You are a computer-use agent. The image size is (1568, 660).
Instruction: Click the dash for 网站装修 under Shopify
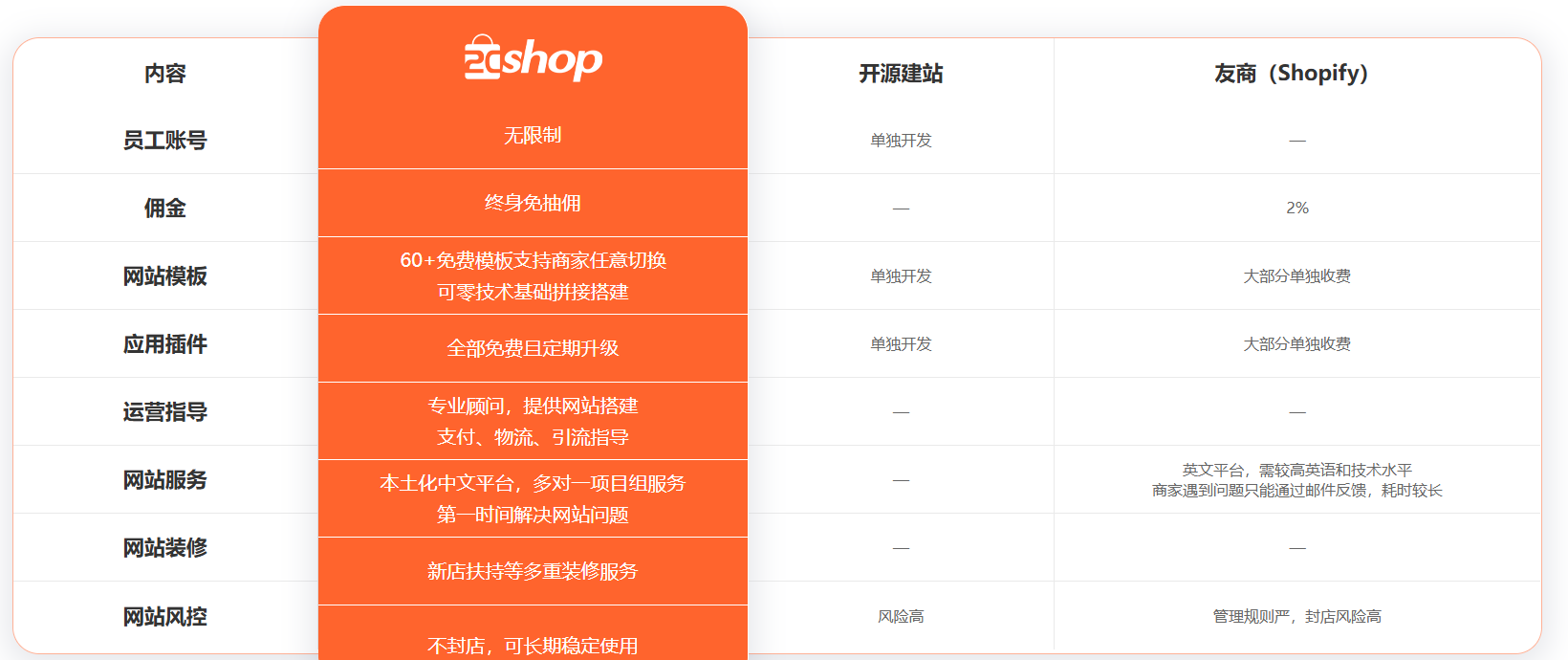[x=1296, y=548]
